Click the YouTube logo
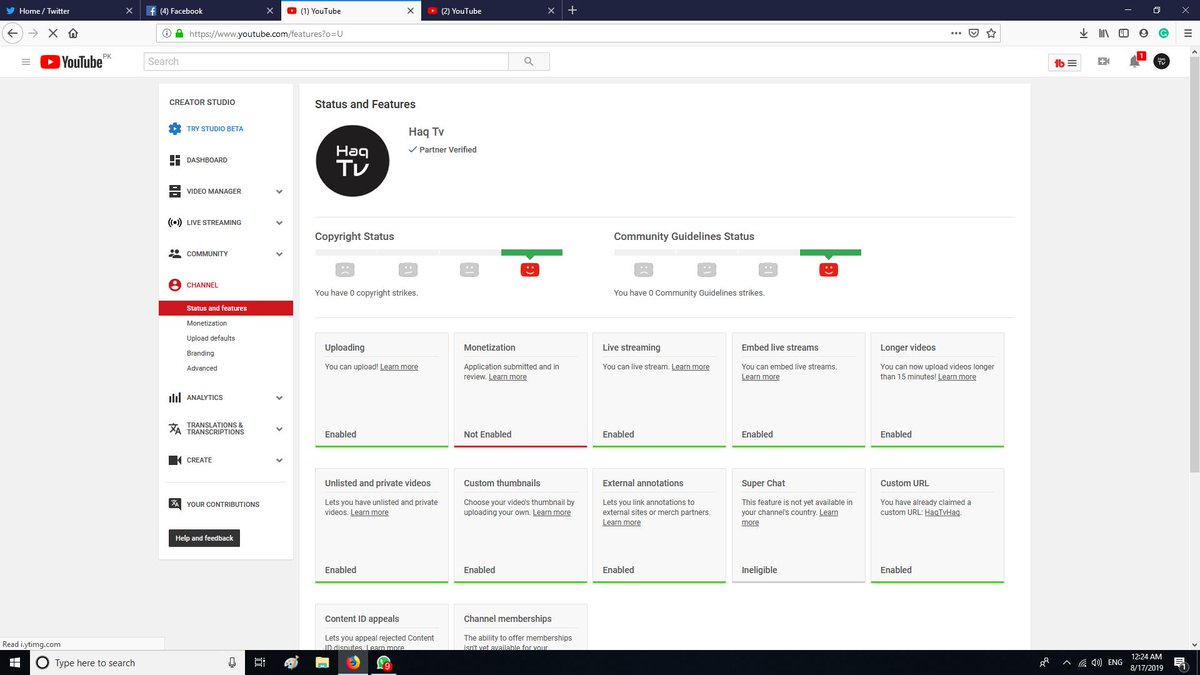 [72, 62]
